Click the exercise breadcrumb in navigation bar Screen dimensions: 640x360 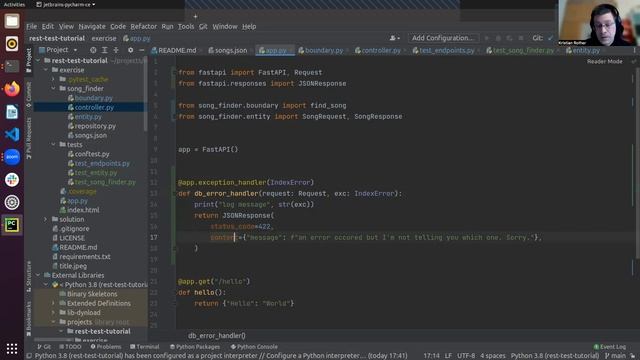[x=104, y=38]
